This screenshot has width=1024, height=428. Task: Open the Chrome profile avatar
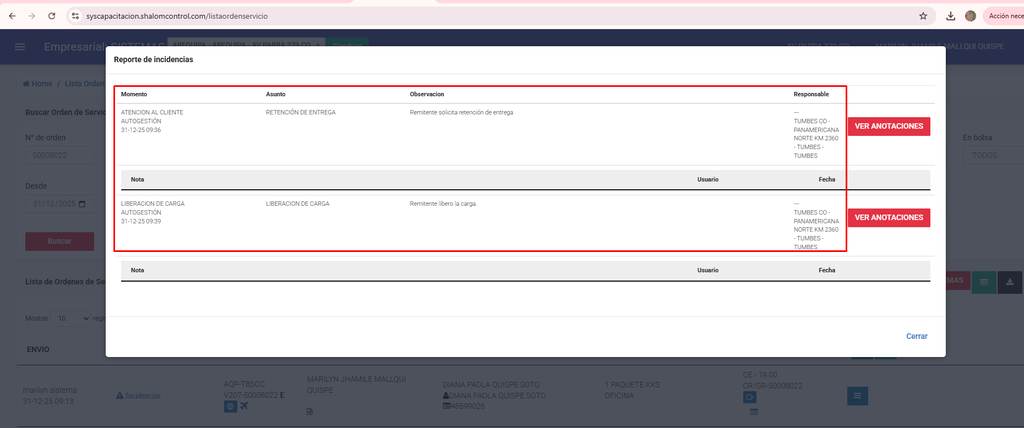coord(970,16)
